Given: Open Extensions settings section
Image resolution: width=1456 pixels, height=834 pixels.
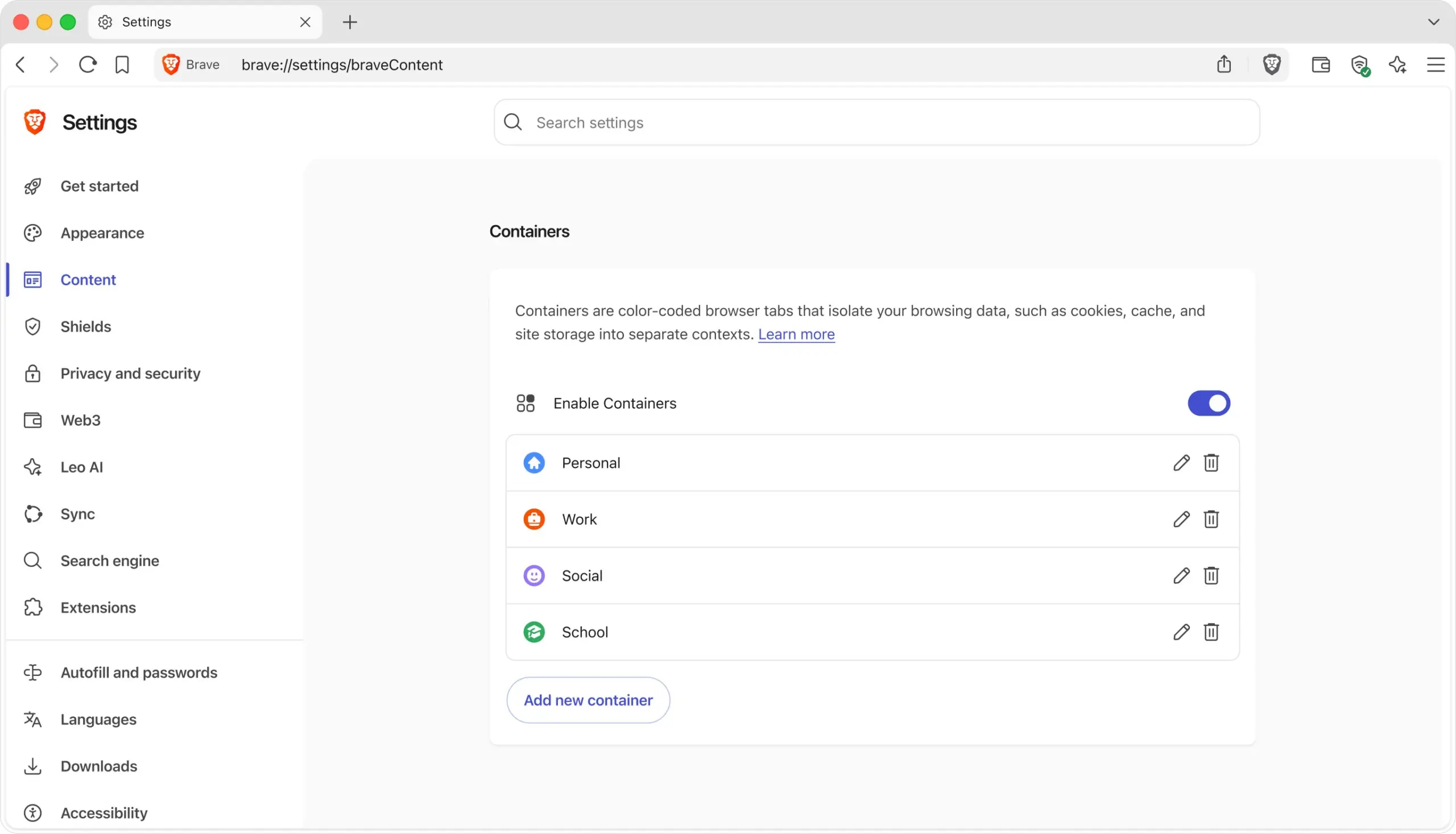Looking at the screenshot, I should (x=98, y=608).
